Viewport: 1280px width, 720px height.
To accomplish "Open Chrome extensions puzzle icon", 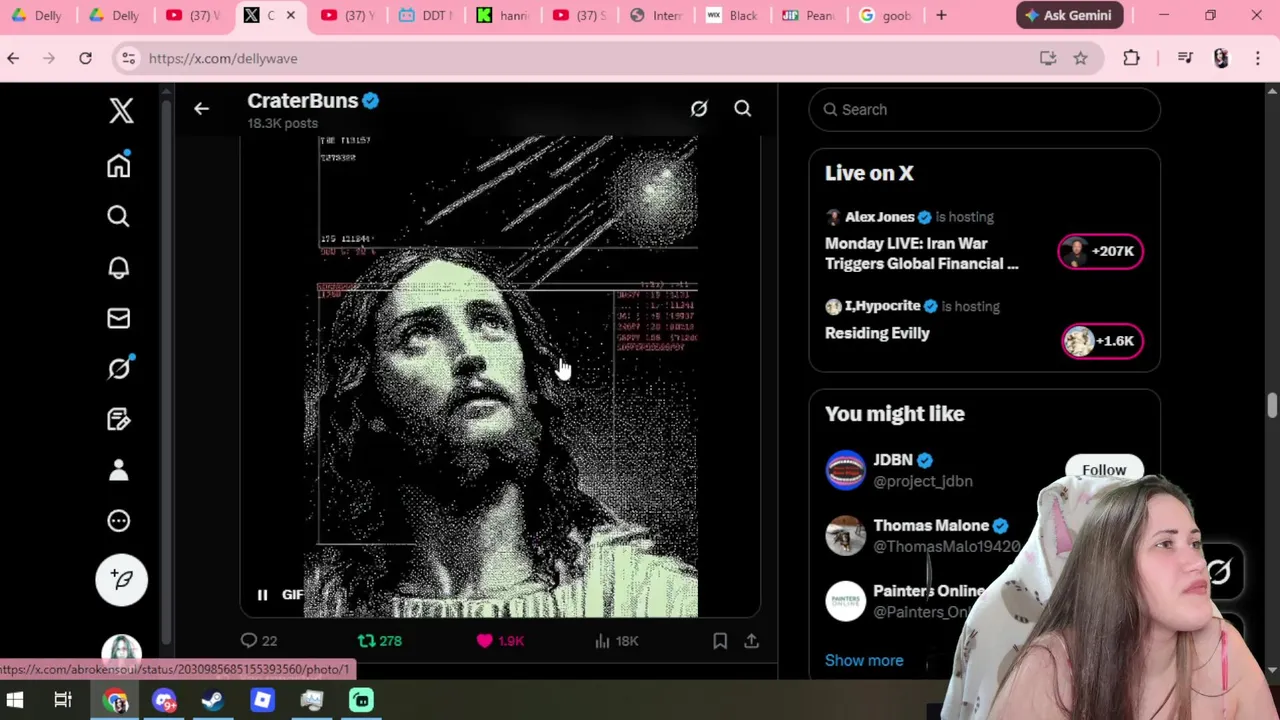I will tap(1131, 58).
